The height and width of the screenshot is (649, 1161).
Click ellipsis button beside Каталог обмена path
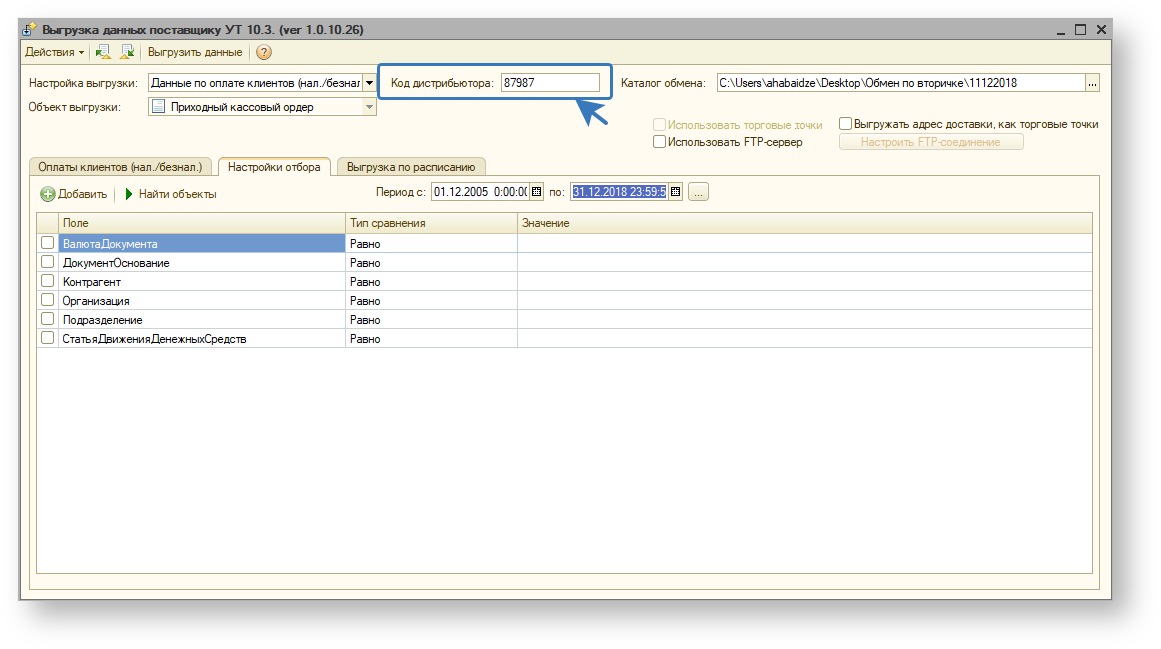click(x=1092, y=84)
